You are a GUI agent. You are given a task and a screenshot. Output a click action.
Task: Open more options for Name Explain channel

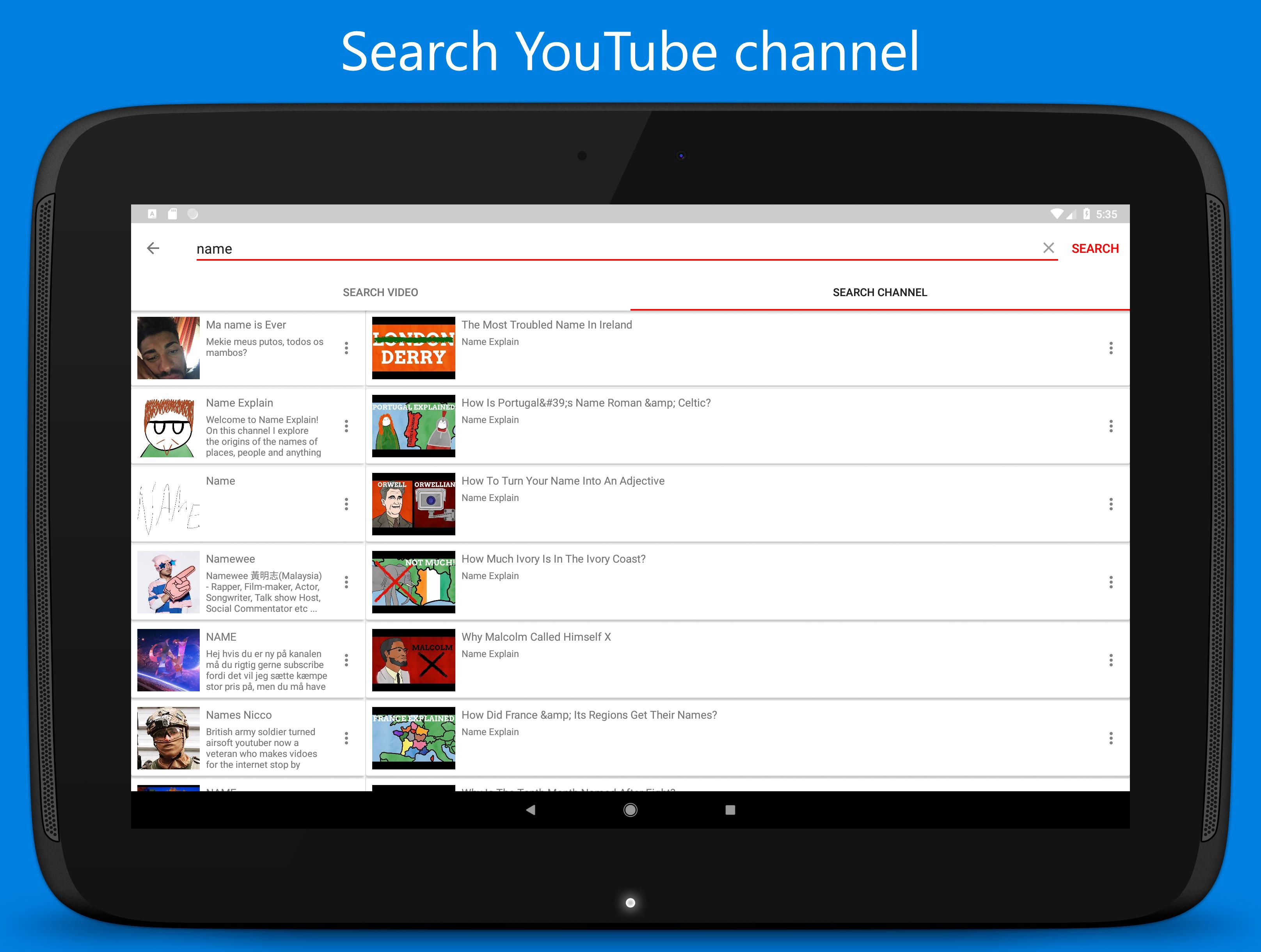(346, 426)
